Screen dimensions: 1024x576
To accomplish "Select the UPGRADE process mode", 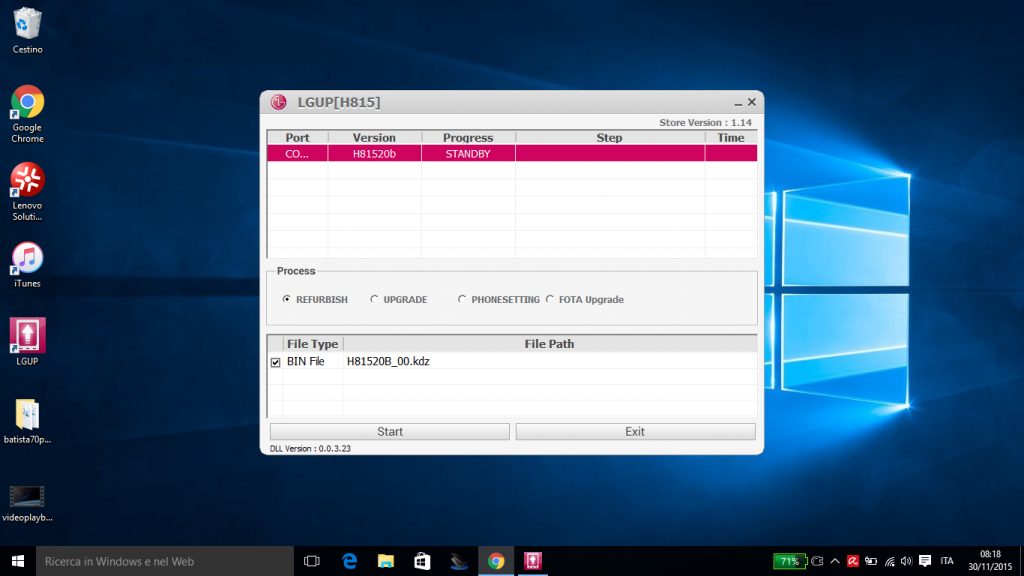I will (x=373, y=298).
